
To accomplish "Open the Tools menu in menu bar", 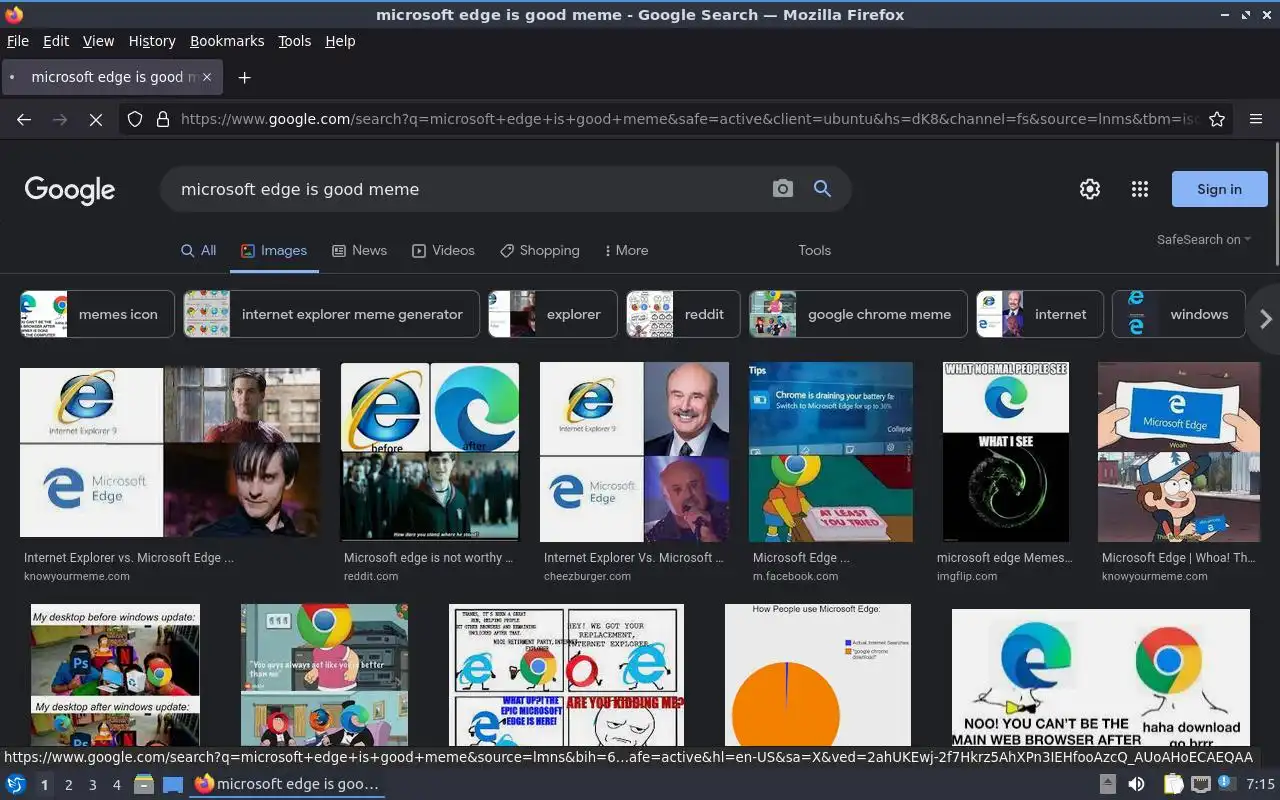I will point(294,41).
